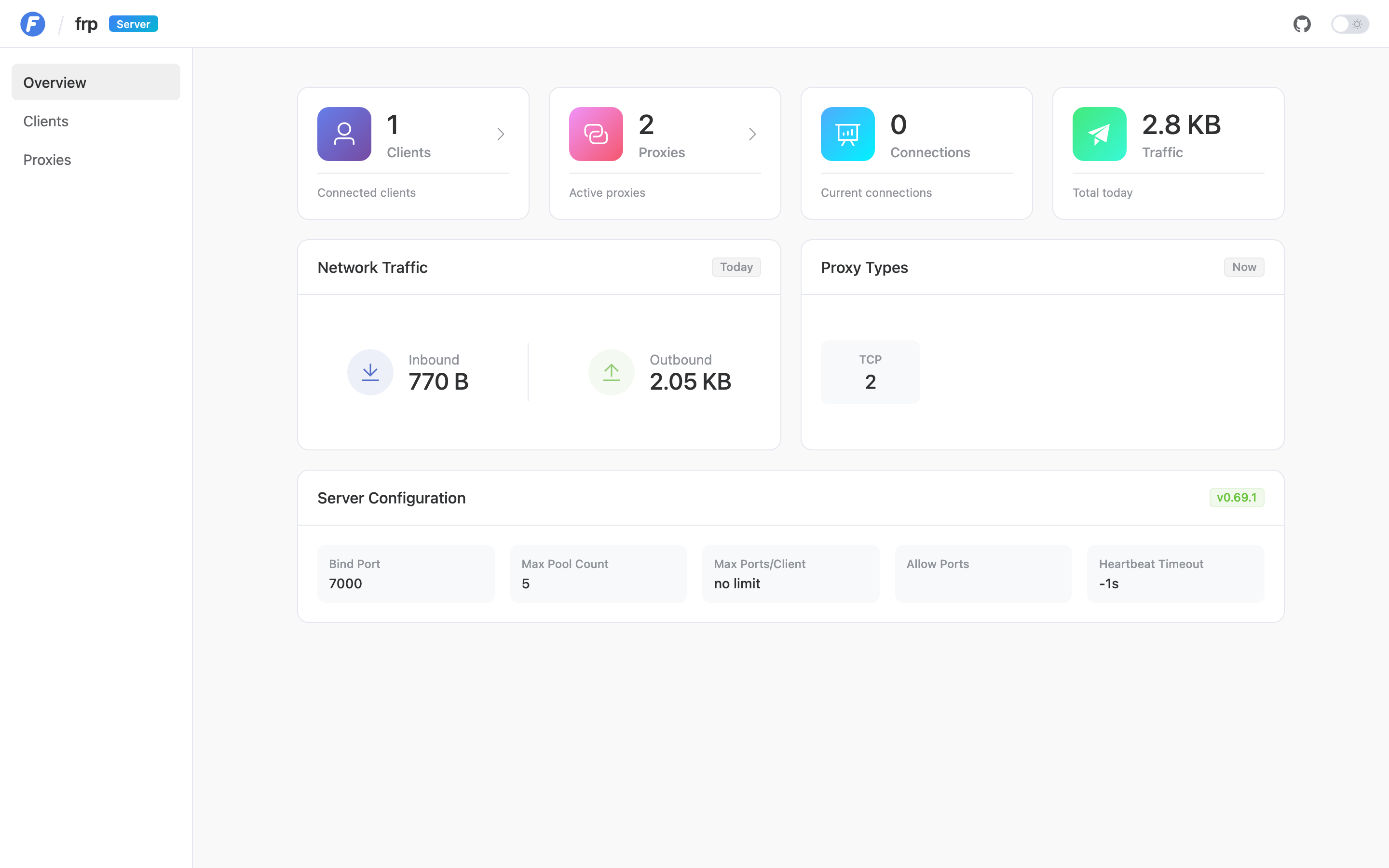Open the GitHub repository icon

pos(1302,24)
